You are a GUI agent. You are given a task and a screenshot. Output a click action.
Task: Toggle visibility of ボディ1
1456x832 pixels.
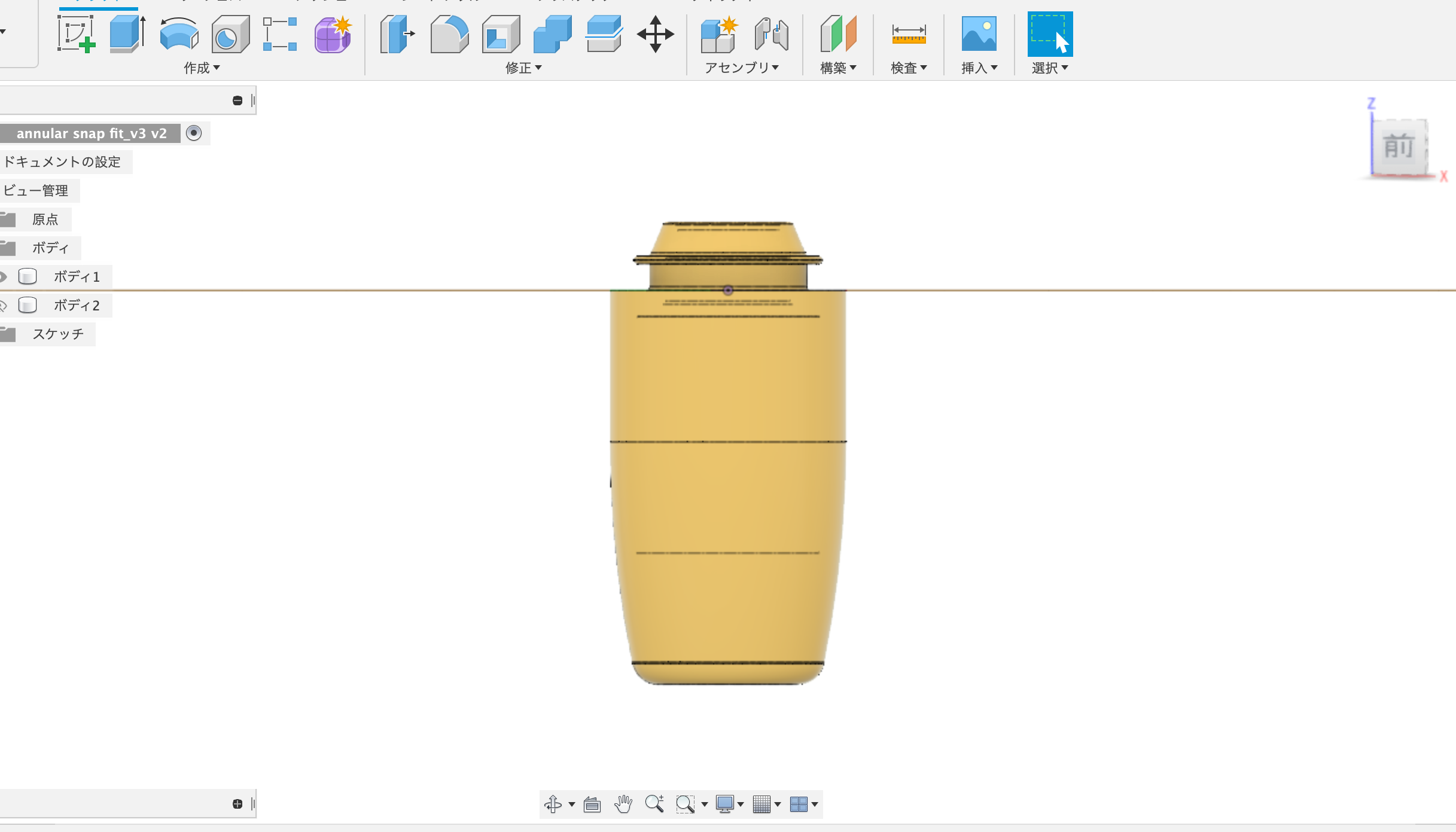pos(3,277)
